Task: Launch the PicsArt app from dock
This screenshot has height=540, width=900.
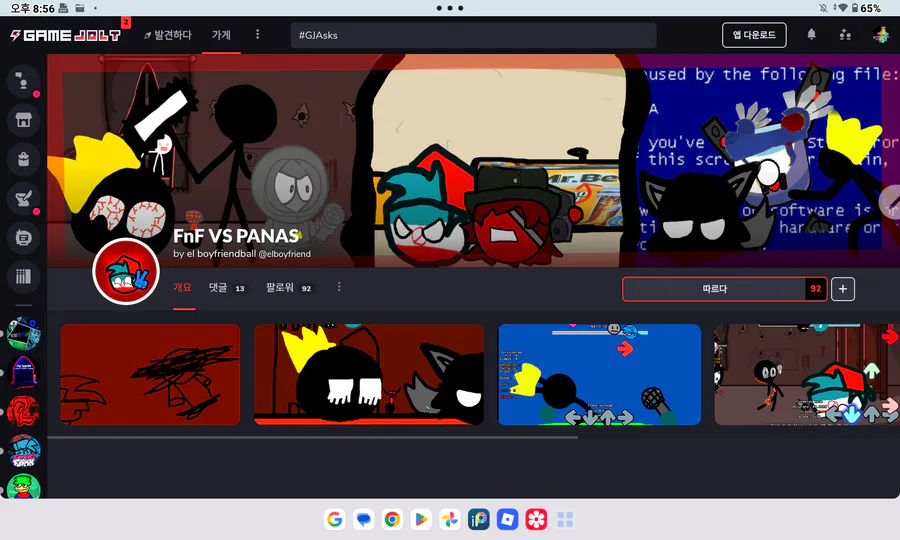Action: (x=479, y=519)
